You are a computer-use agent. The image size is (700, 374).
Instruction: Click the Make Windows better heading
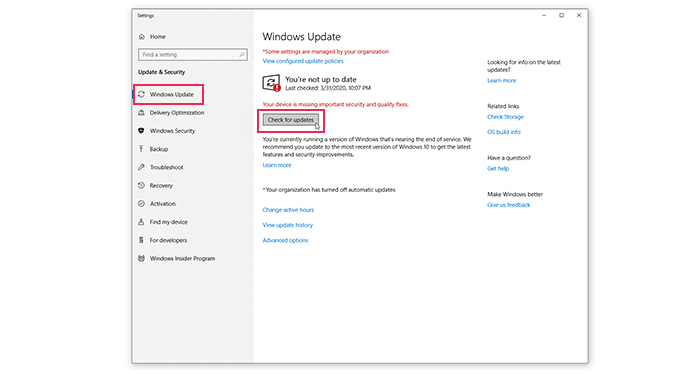515,195
